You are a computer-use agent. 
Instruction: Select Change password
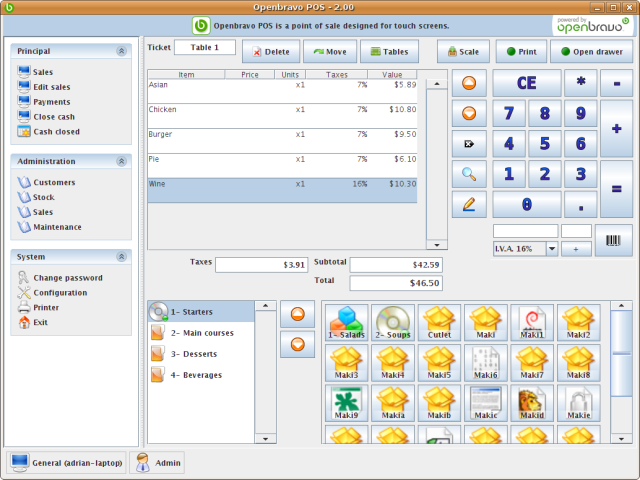(x=60, y=278)
